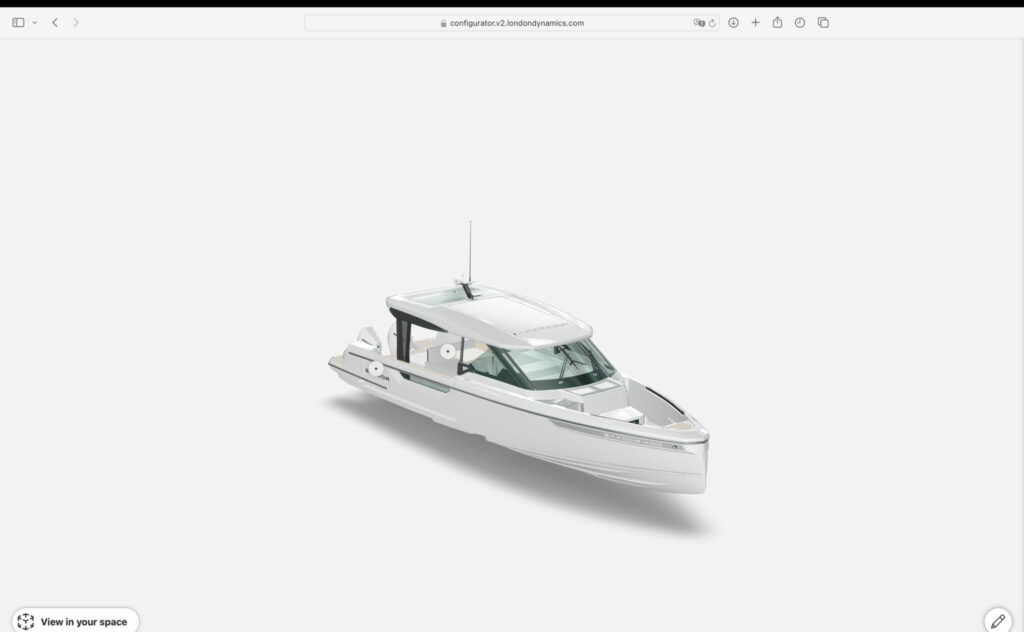Open the browsing history clock icon

[x=800, y=22]
